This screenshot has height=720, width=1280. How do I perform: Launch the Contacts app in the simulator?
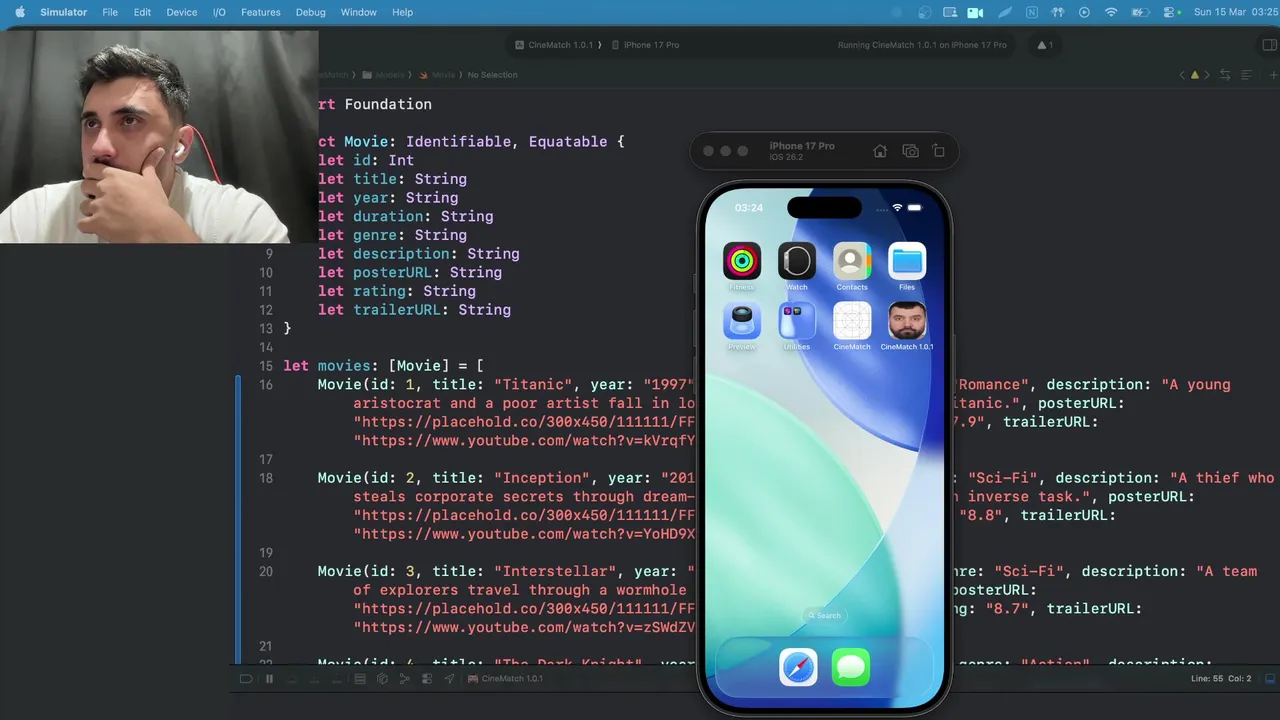tap(852, 261)
